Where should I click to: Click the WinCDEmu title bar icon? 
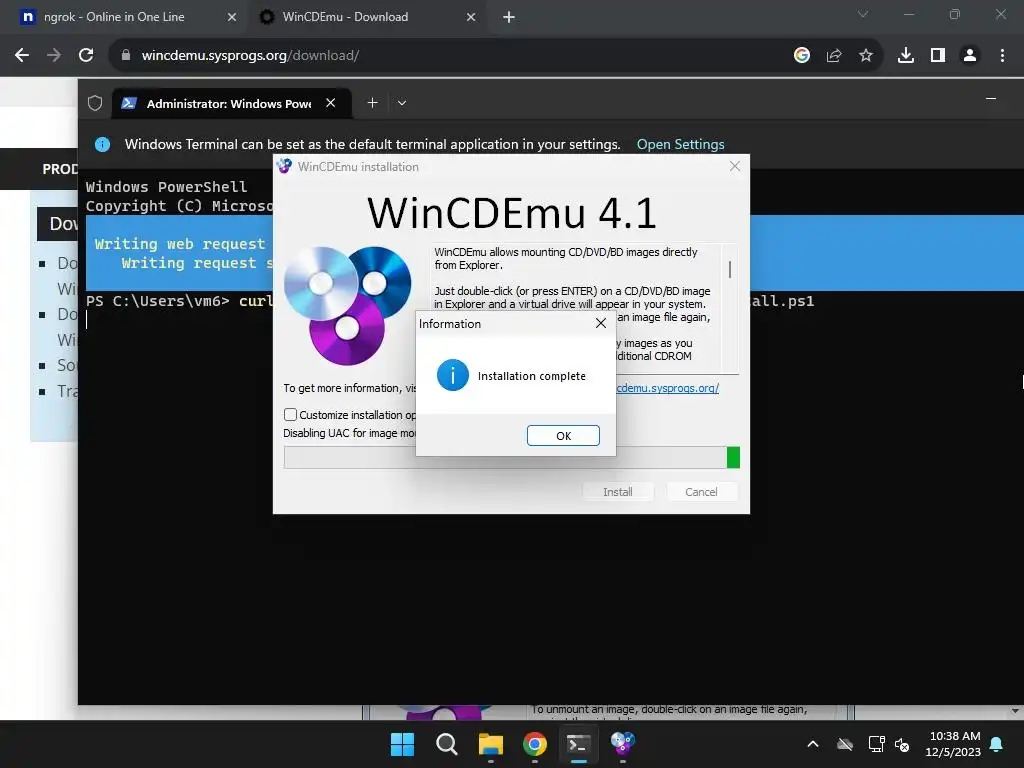(x=284, y=167)
